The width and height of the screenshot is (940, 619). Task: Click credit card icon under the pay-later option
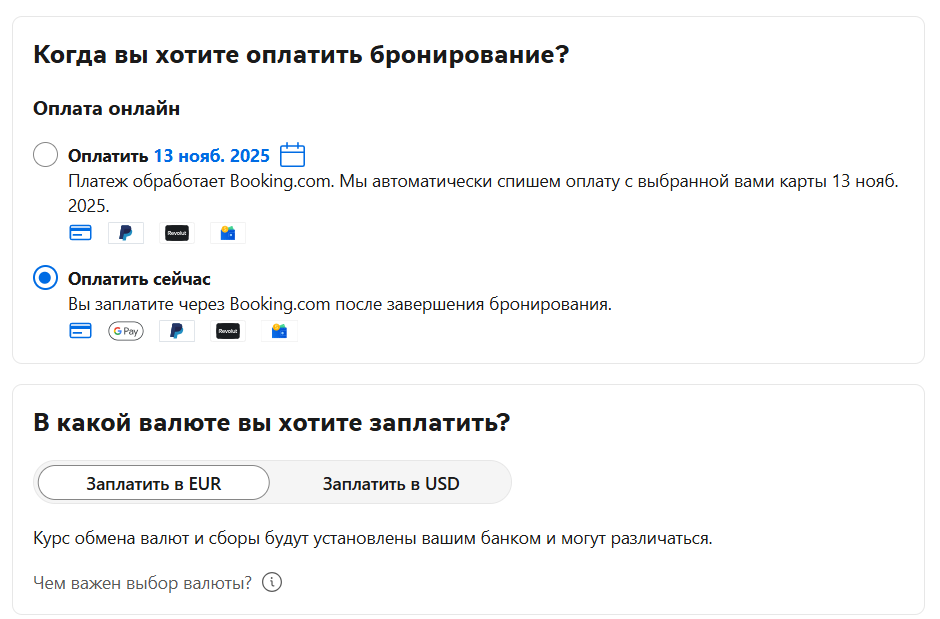[x=81, y=233]
